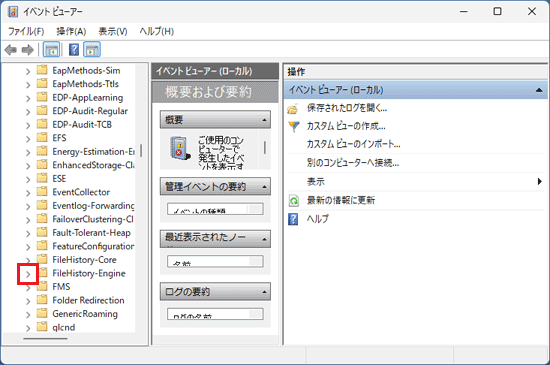This screenshot has height=365, width=550.
Task: Open the ヘルプ(H) menu
Action: pos(156,32)
